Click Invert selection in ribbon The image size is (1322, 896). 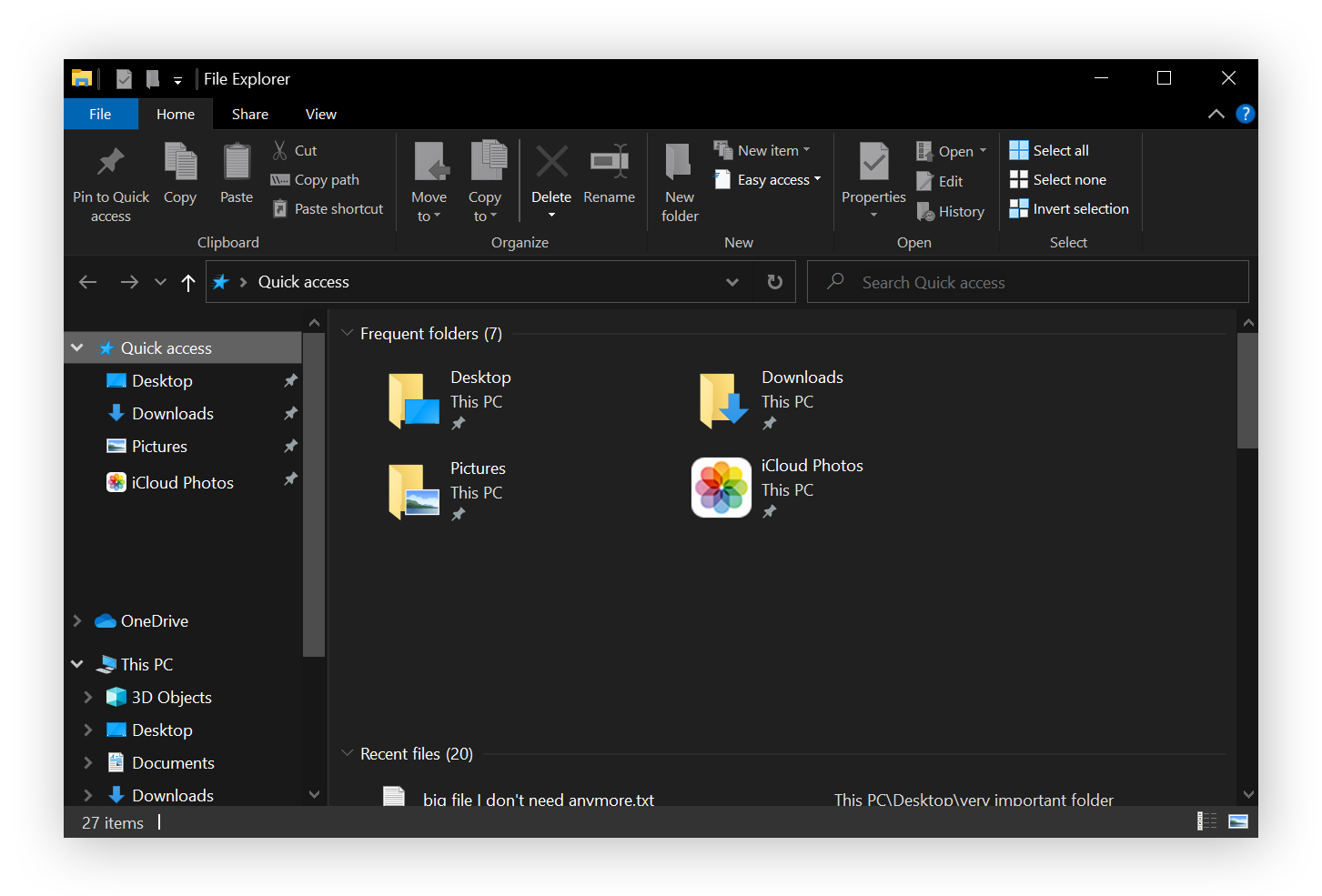(1069, 208)
